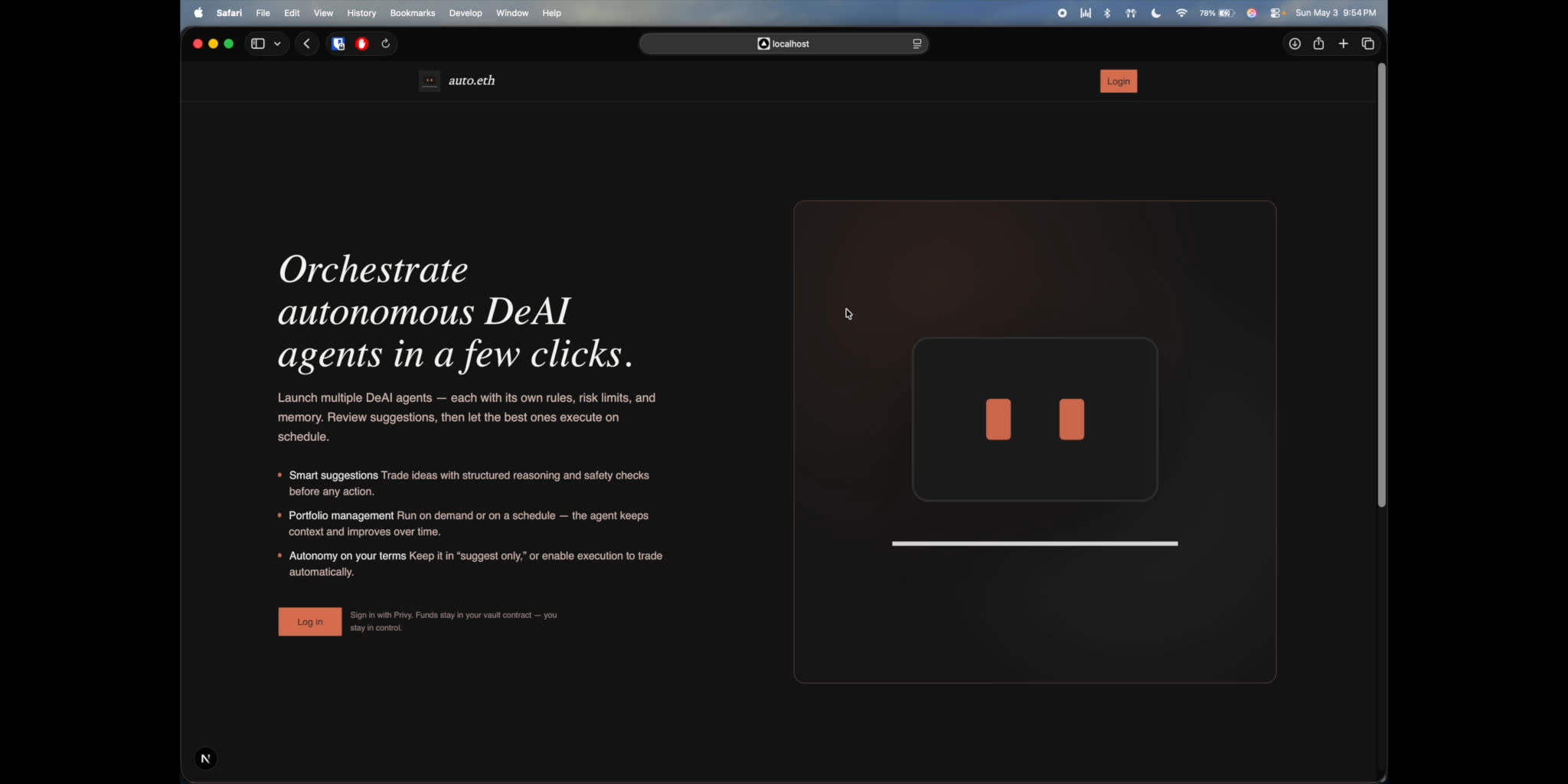Open the Apple menu
Viewport: 1568px width, 784px height.
(199, 13)
